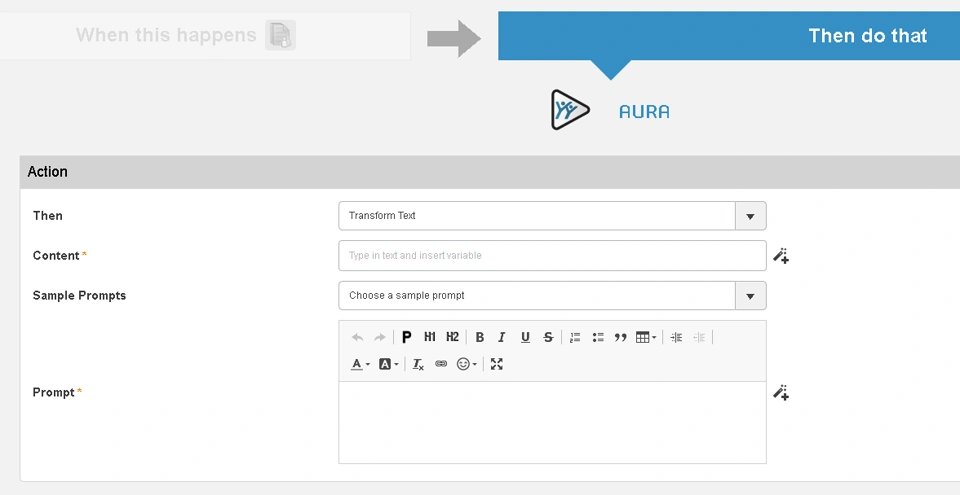Switch to the 'When this happens' step
This screenshot has width=960, height=495.
pyautogui.click(x=205, y=36)
